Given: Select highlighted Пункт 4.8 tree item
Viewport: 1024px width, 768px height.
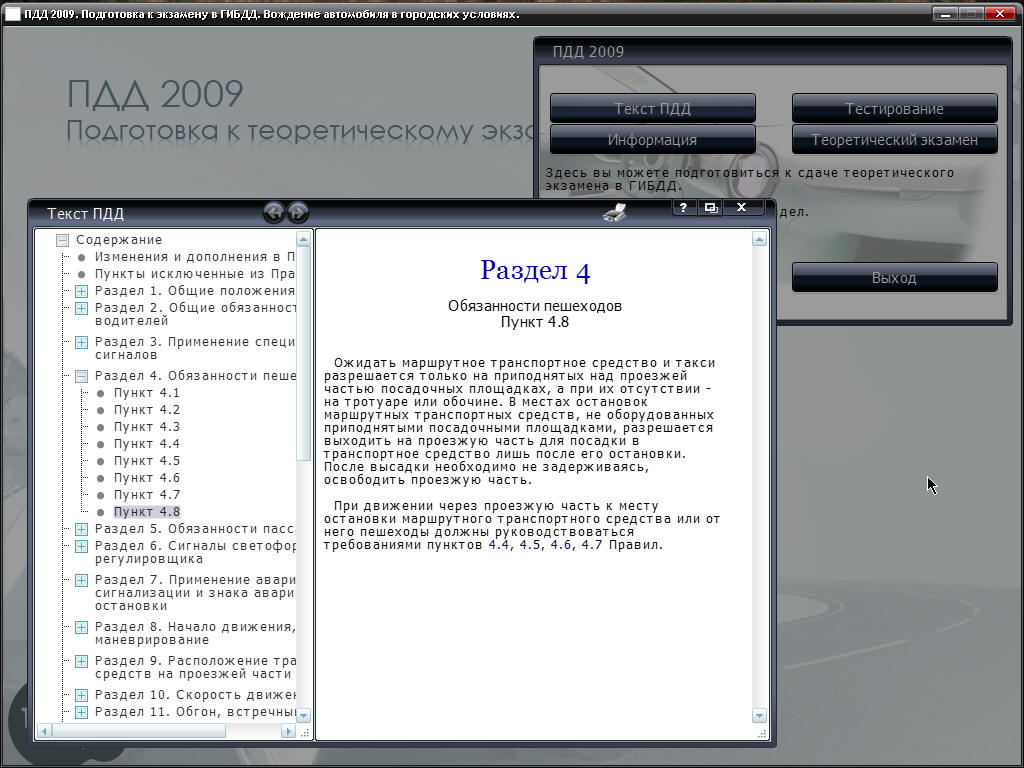Looking at the screenshot, I should (146, 511).
